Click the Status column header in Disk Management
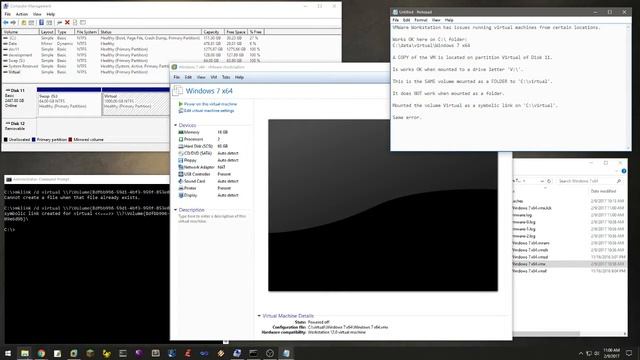 pyautogui.click(x=150, y=31)
